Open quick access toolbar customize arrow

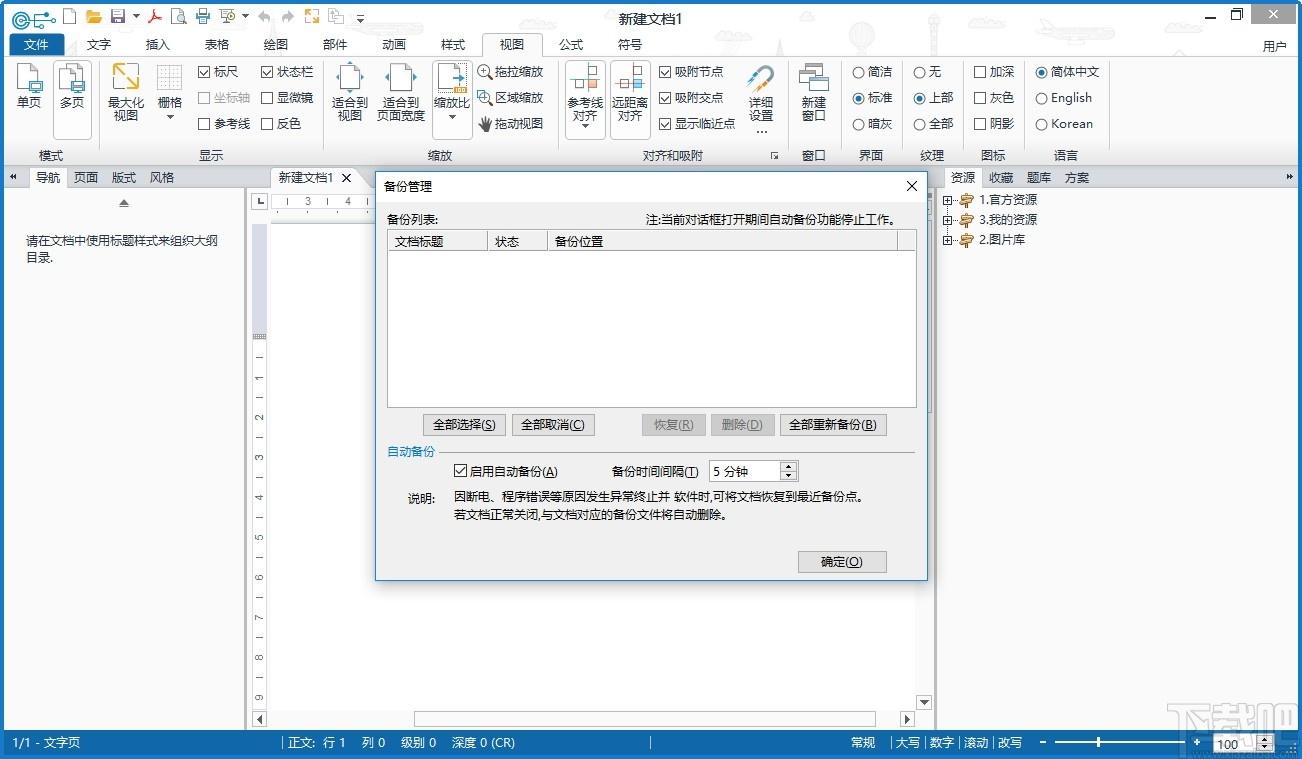[x=360, y=18]
